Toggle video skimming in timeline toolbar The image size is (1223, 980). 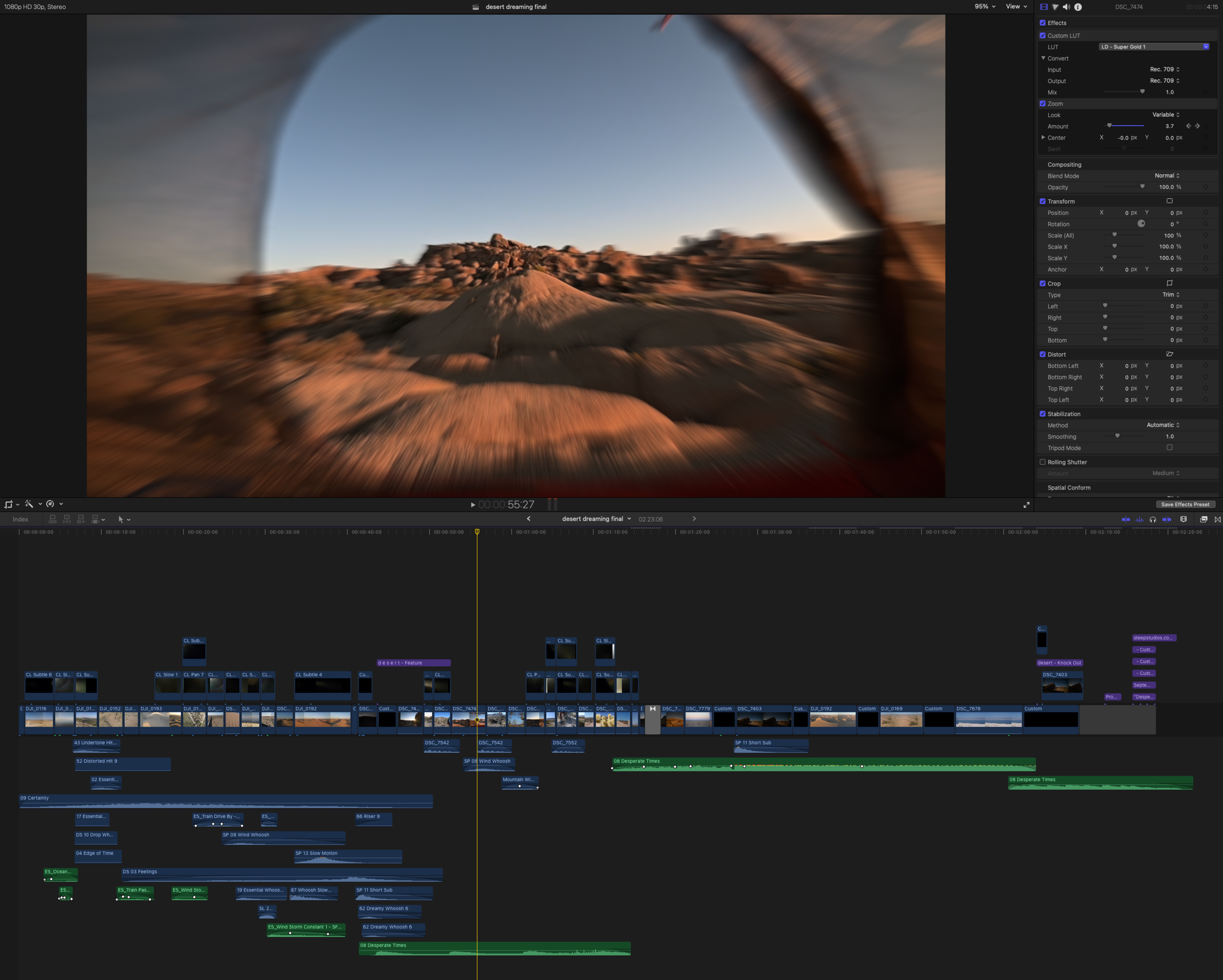1126,519
